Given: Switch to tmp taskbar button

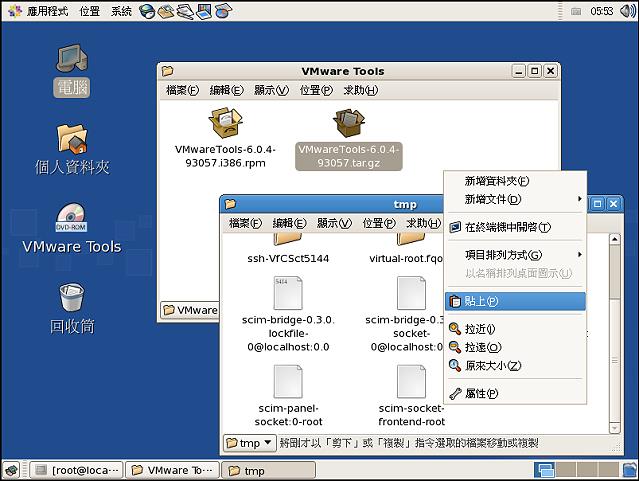Looking at the screenshot, I should [x=269, y=470].
